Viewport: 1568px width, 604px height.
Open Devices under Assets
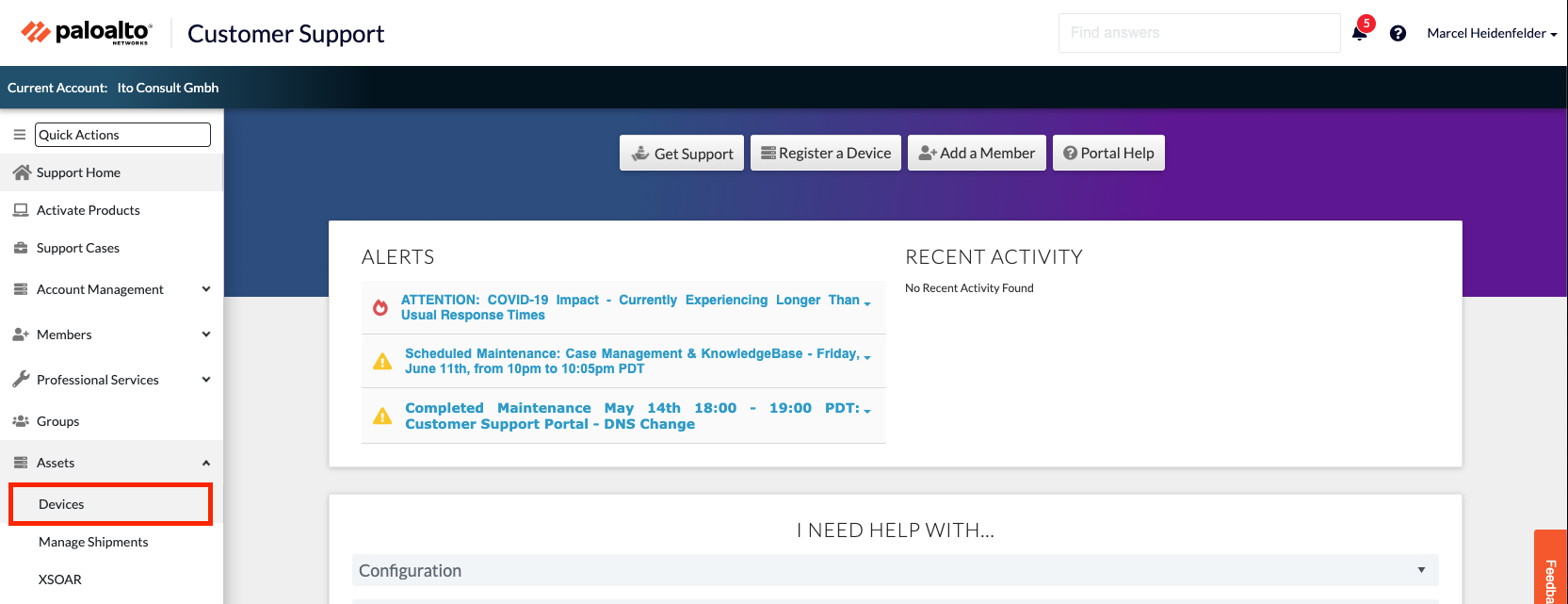click(x=62, y=504)
